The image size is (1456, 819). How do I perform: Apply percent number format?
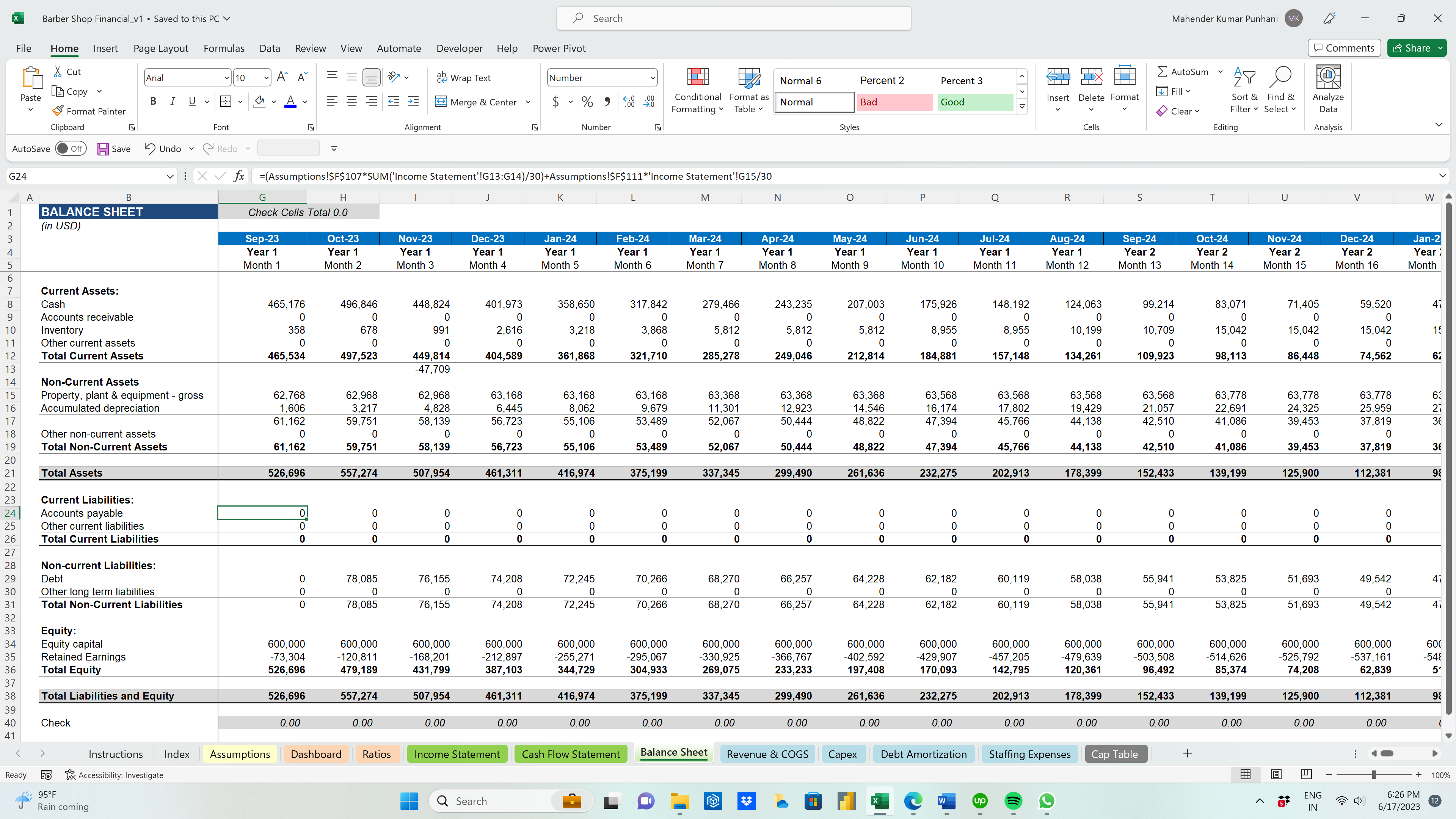[x=587, y=102]
